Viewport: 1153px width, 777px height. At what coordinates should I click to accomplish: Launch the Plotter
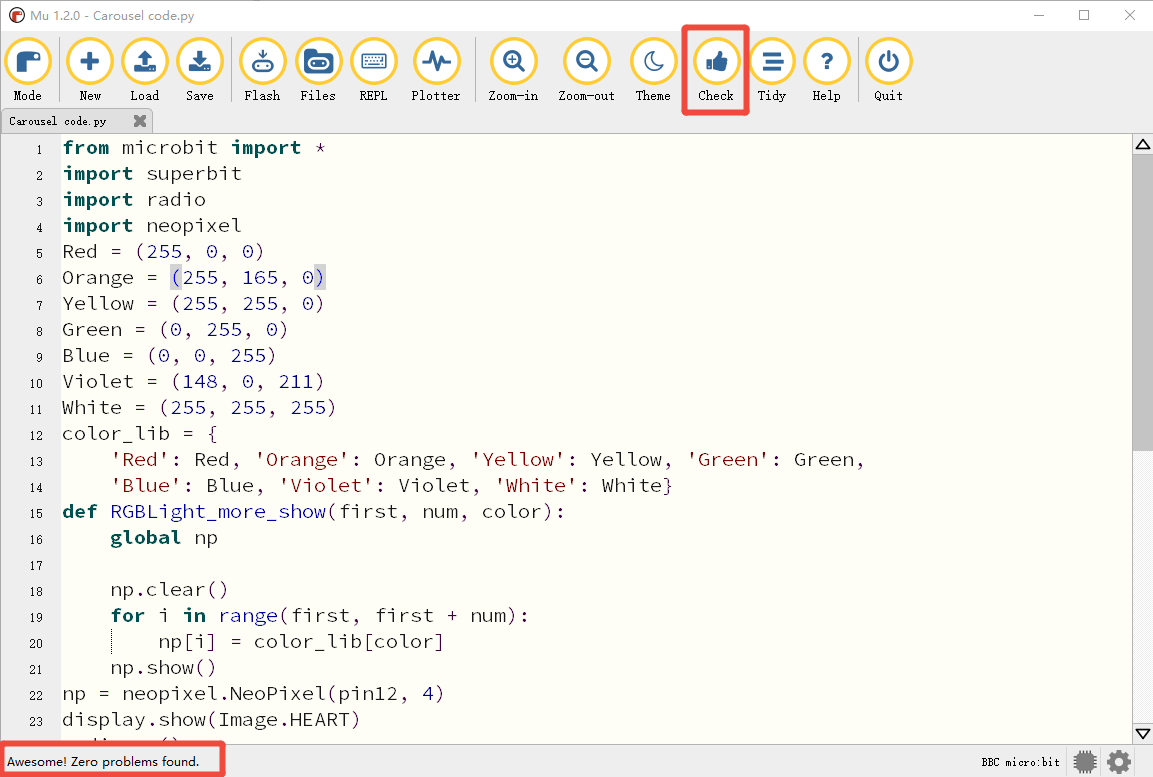click(436, 71)
